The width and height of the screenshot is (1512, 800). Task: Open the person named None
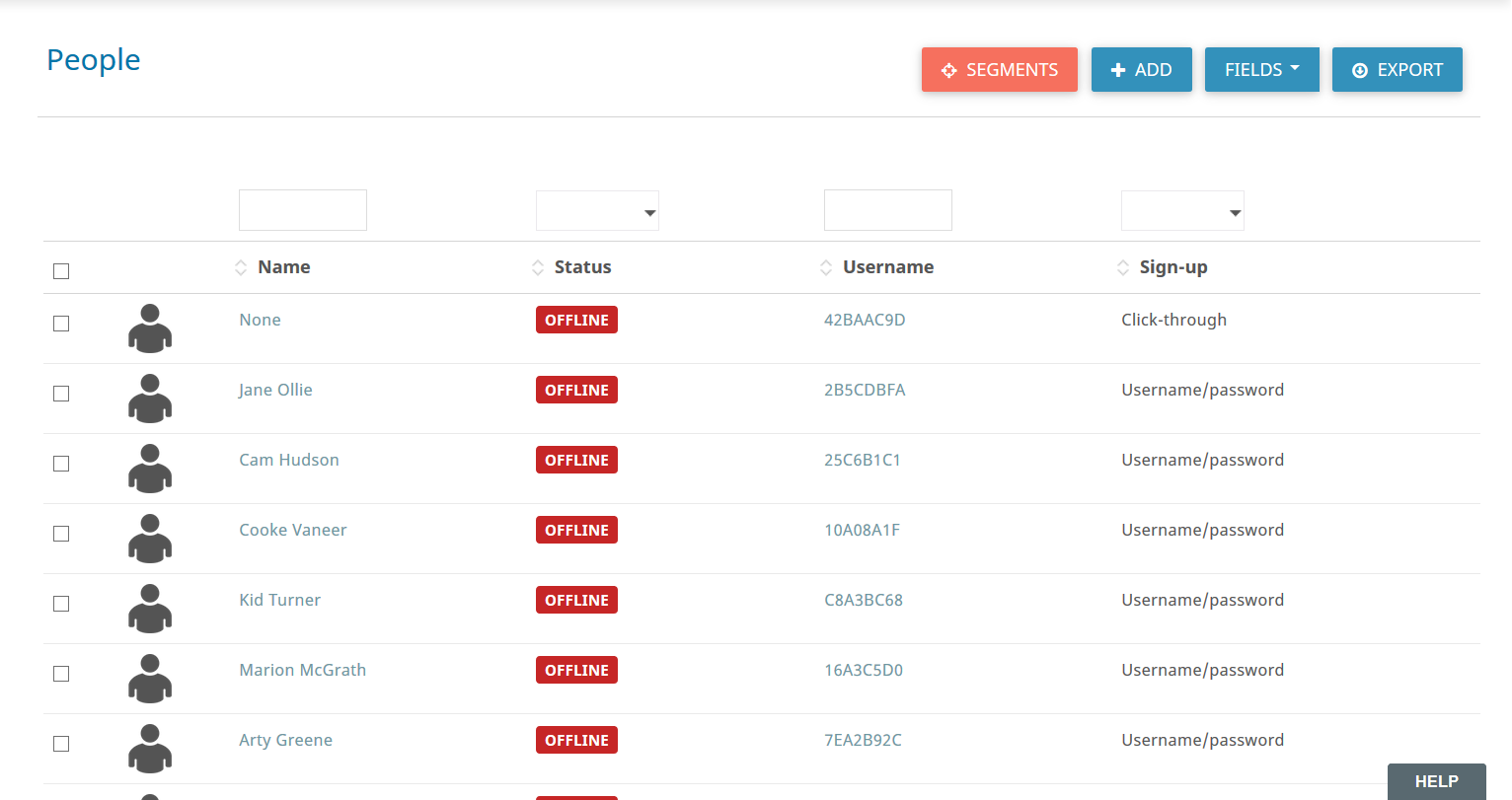[260, 320]
